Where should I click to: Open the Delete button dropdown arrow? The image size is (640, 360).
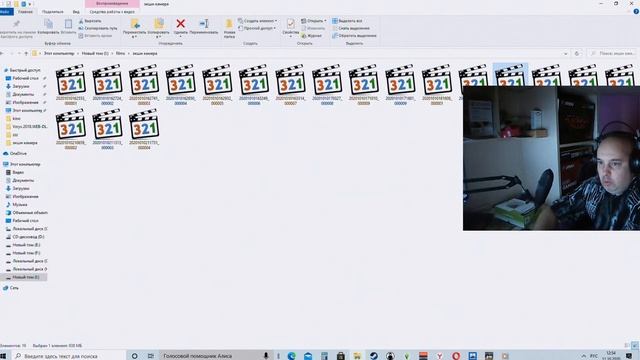click(180, 37)
